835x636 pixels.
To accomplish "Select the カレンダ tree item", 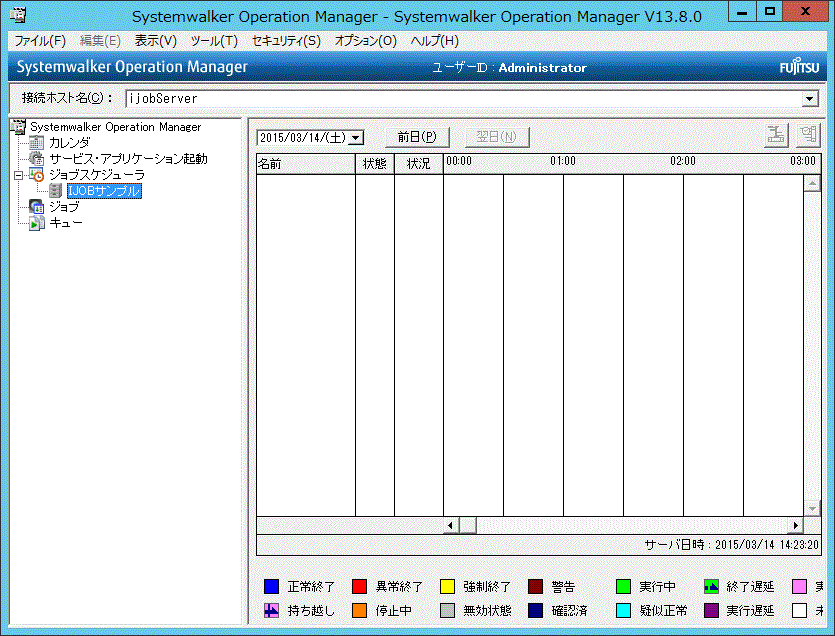I will [70, 143].
